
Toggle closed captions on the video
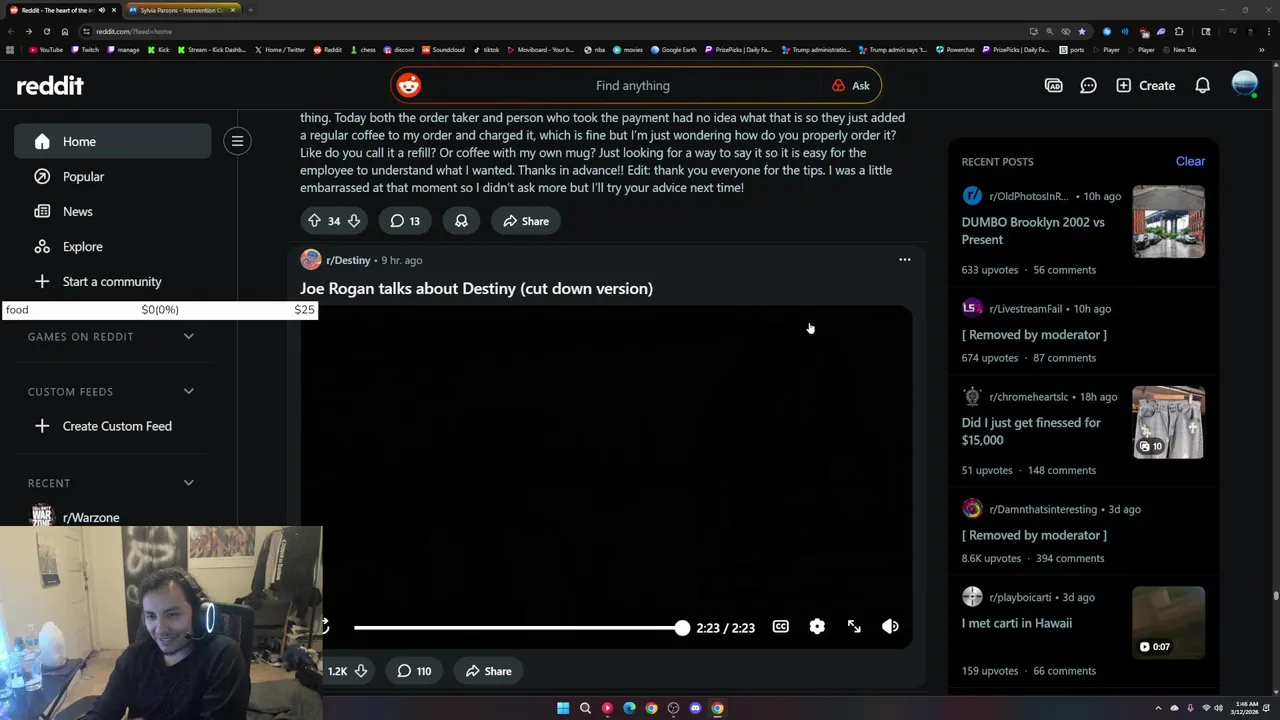(780, 627)
